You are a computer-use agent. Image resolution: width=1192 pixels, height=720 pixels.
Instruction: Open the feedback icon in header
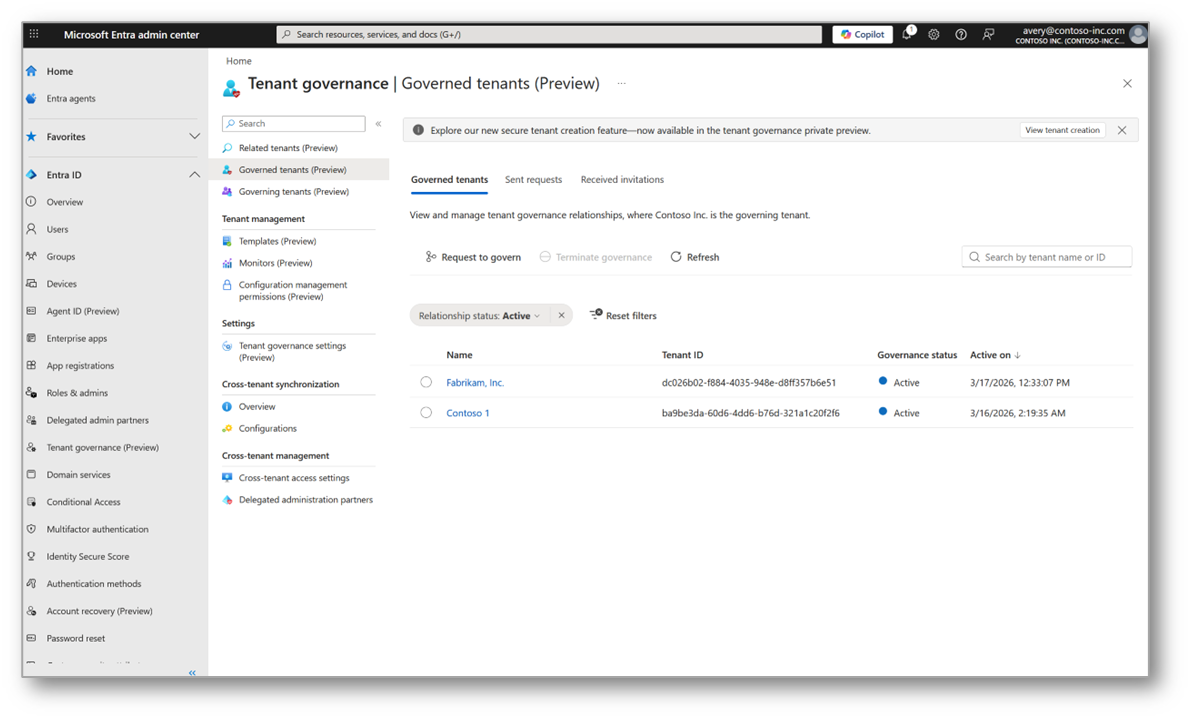click(988, 34)
